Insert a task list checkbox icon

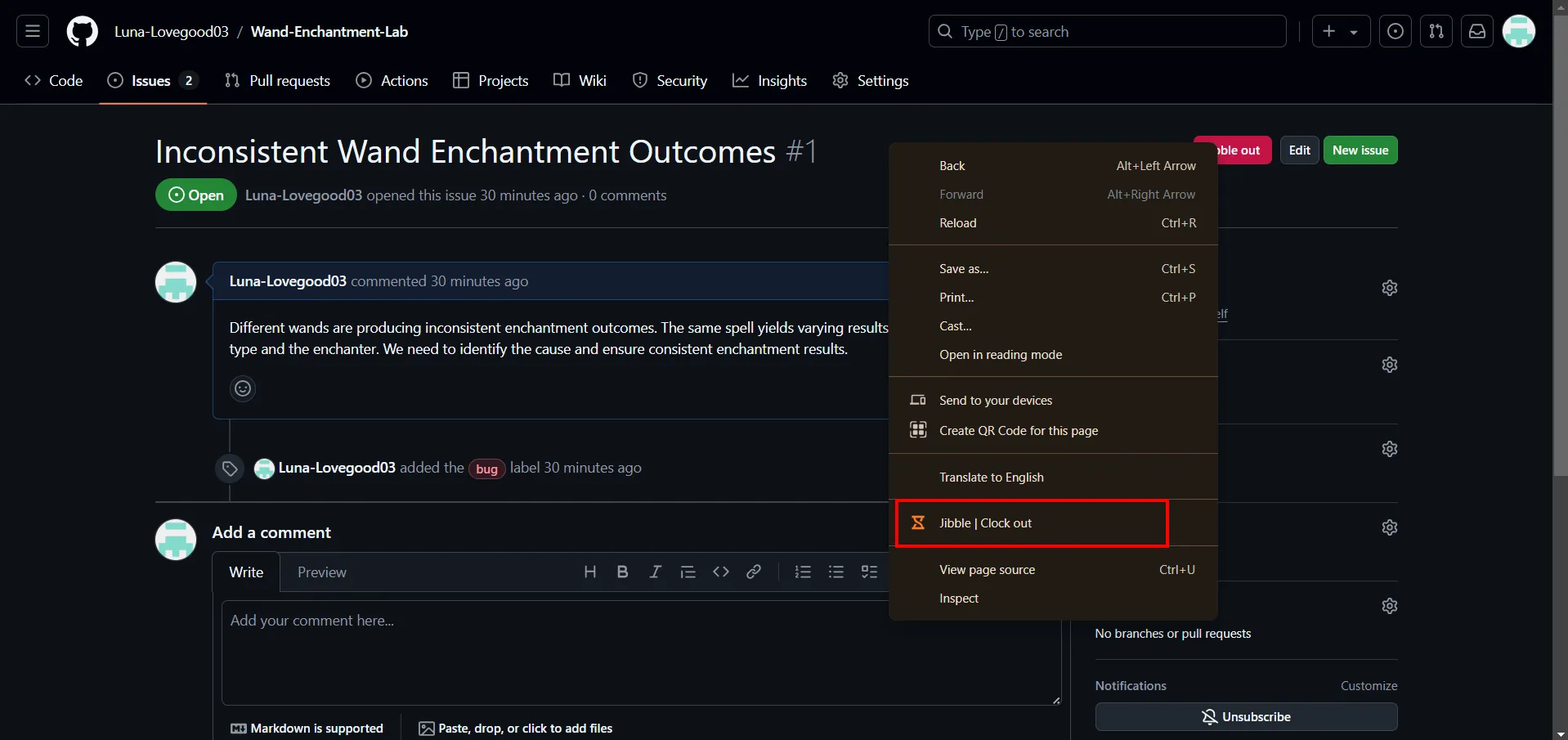coord(869,572)
